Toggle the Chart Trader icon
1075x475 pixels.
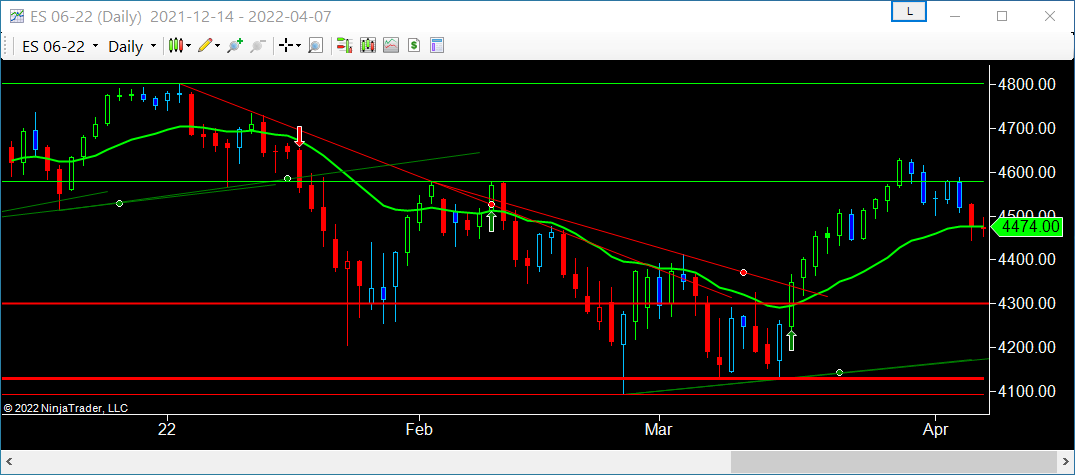pyautogui.click(x=344, y=46)
